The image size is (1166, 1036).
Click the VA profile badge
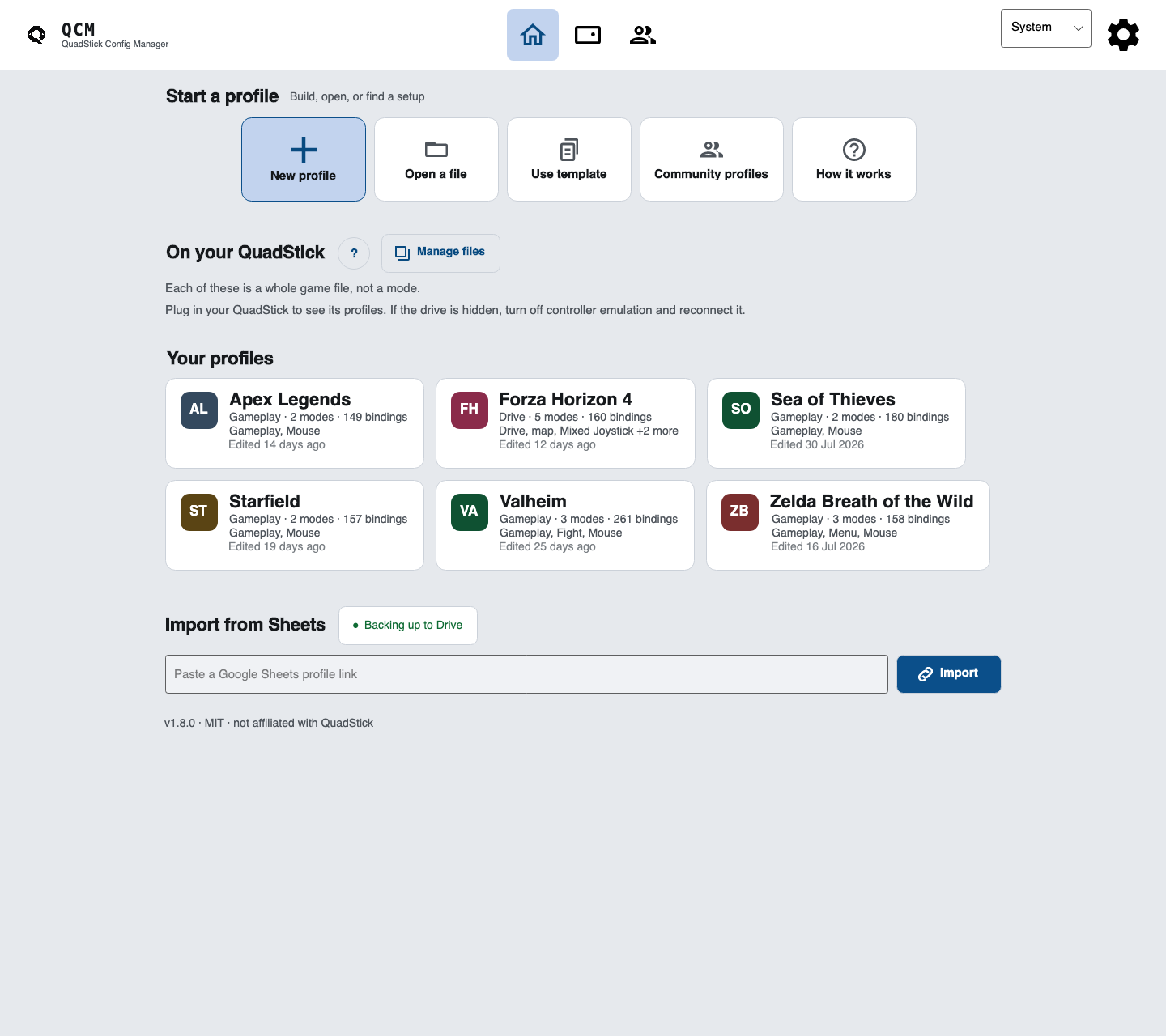pos(470,512)
